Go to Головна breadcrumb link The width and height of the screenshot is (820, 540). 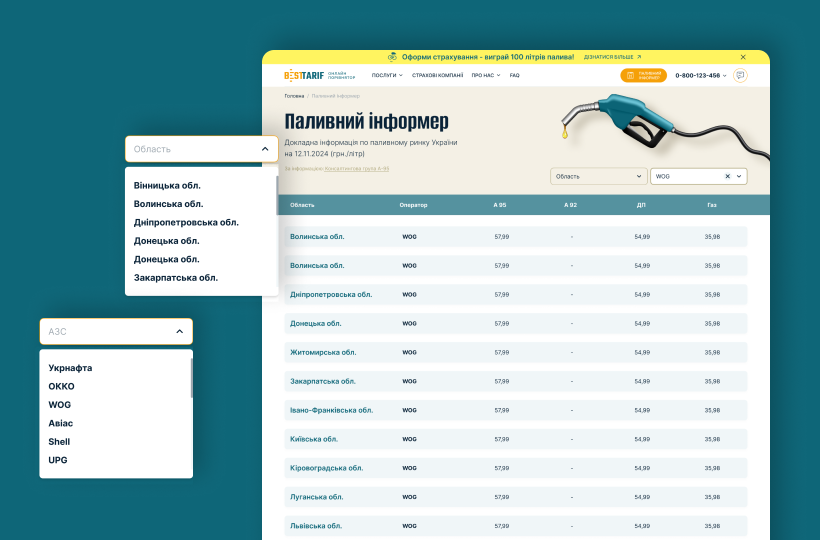pos(294,96)
